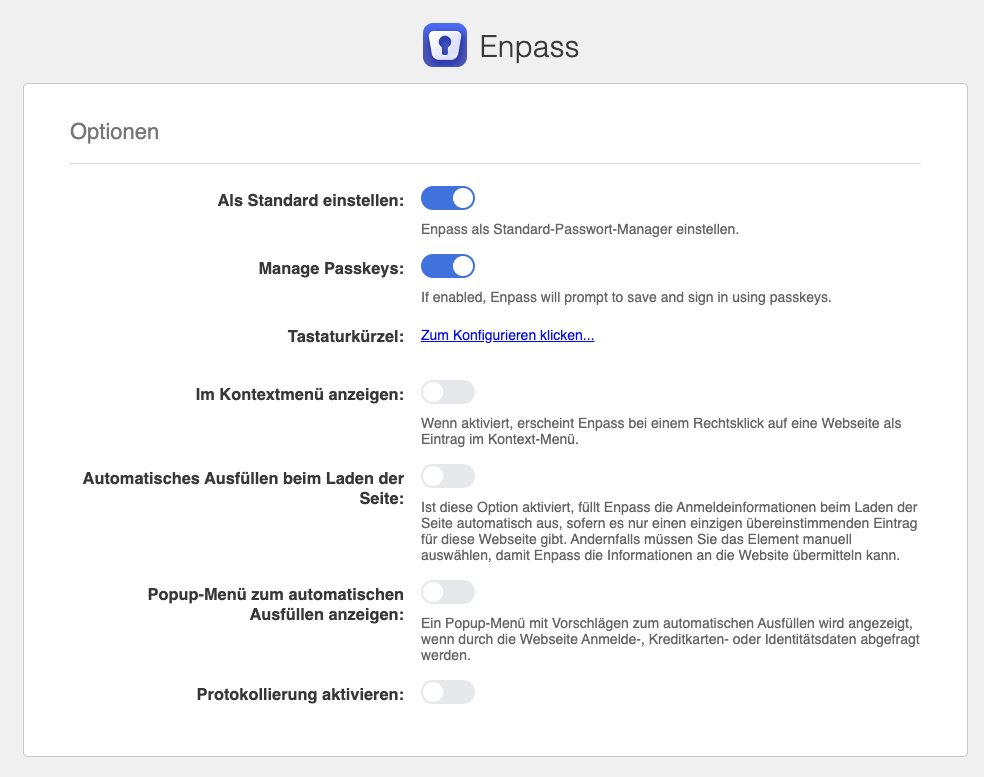Click the Rechtsklick context menu description
Viewport: 984px width, 777px height.
pos(660,431)
